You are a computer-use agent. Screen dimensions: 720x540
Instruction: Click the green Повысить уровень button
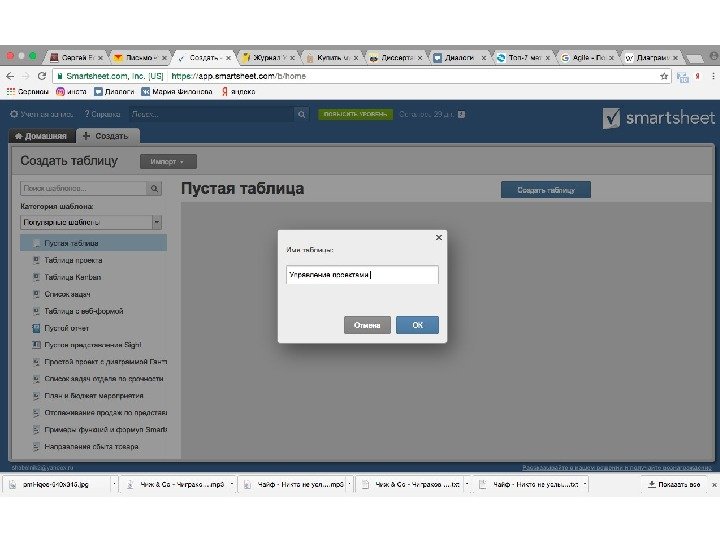(355, 114)
